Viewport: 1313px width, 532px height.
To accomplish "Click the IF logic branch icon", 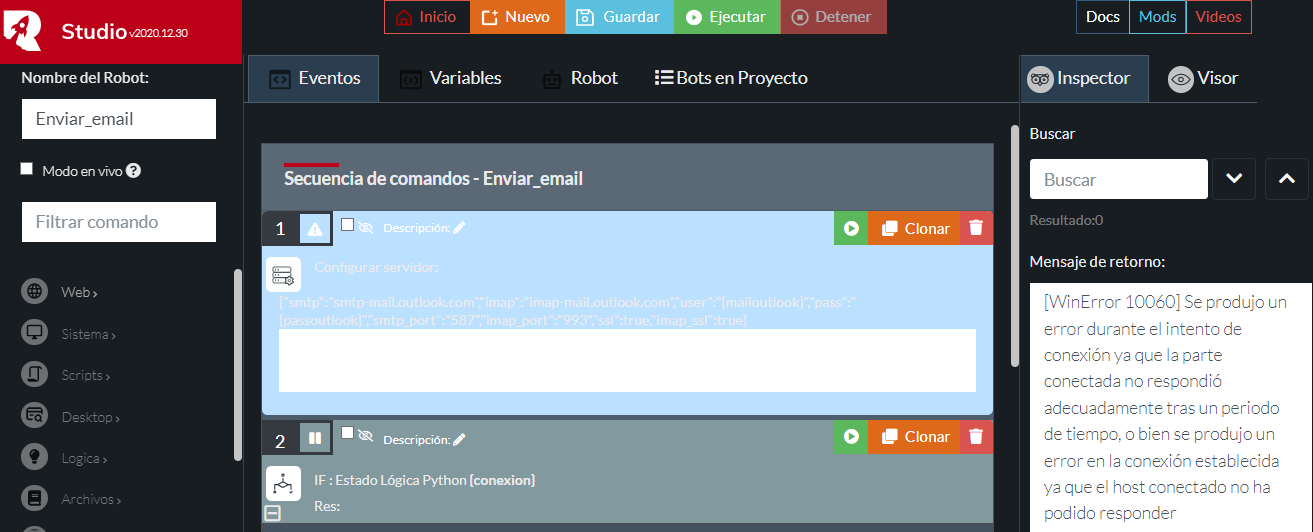I will [283, 484].
